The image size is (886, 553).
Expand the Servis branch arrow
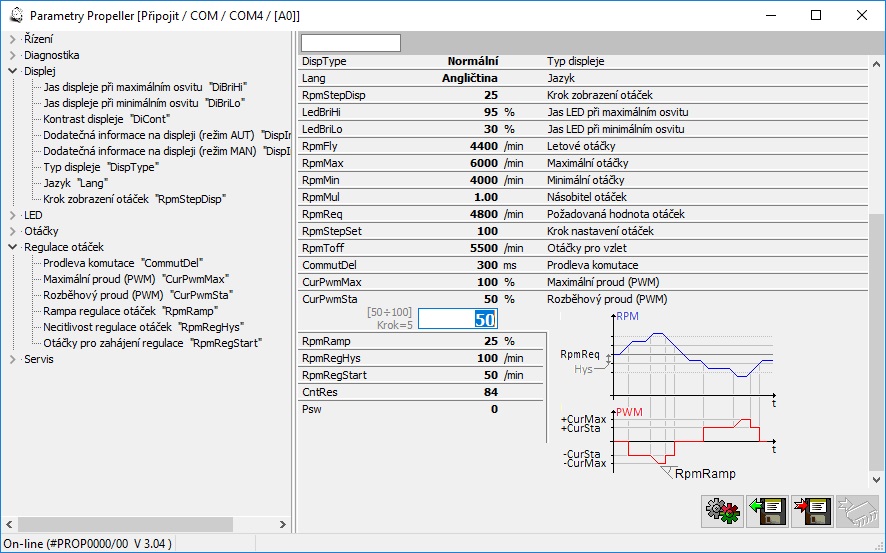tap(12, 359)
